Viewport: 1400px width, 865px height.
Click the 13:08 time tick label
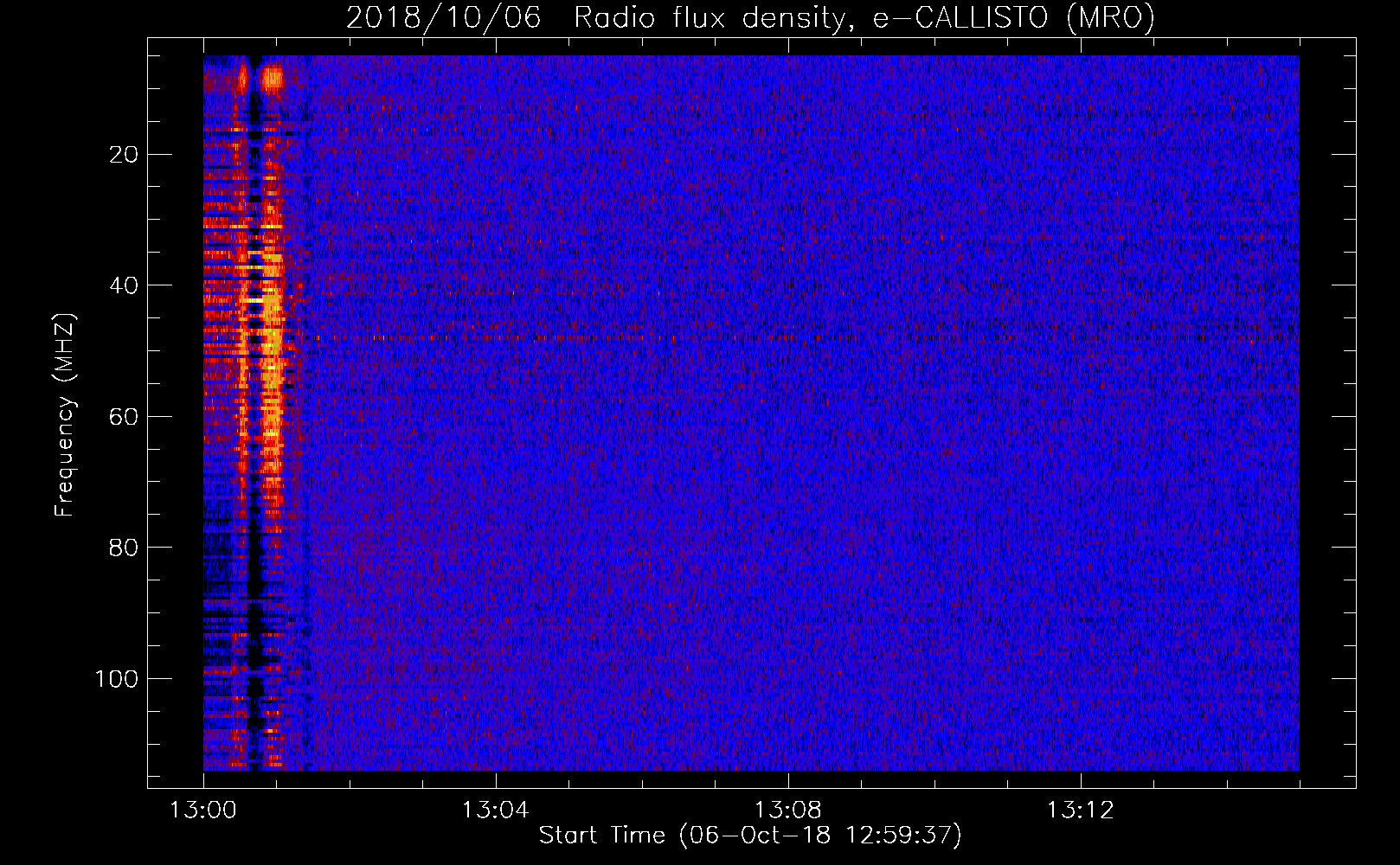click(x=788, y=811)
